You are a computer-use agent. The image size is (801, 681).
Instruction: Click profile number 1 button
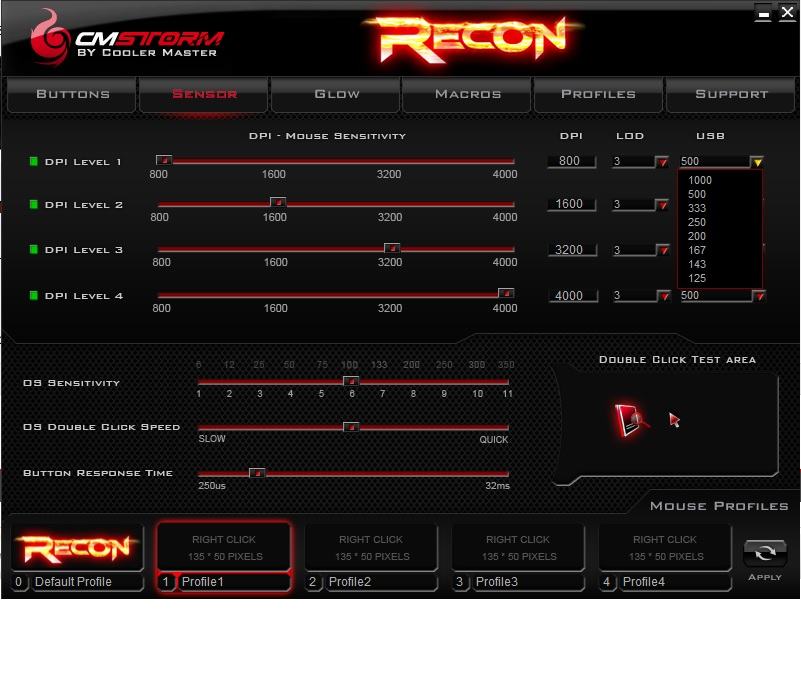166,582
